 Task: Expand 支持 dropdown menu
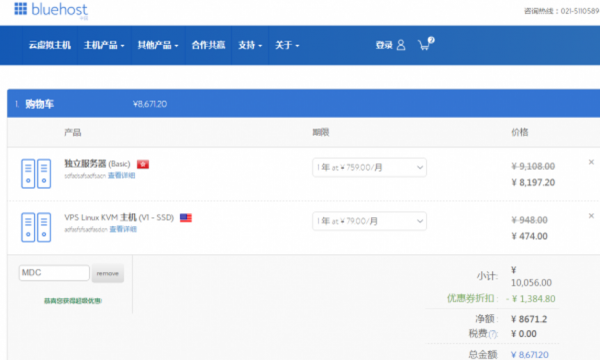[250, 45]
